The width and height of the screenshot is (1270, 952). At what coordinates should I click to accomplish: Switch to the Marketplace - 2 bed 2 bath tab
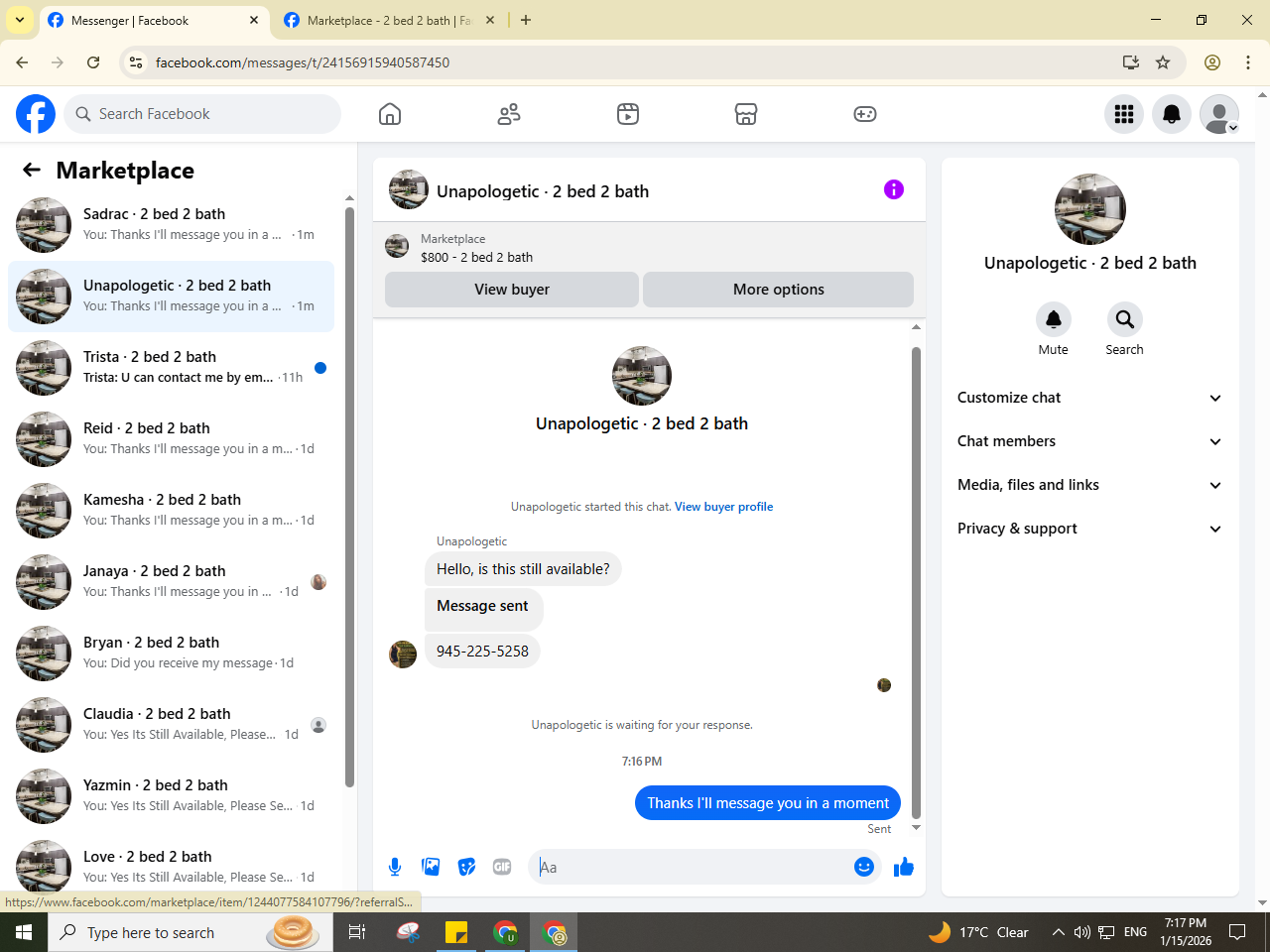pos(389,20)
